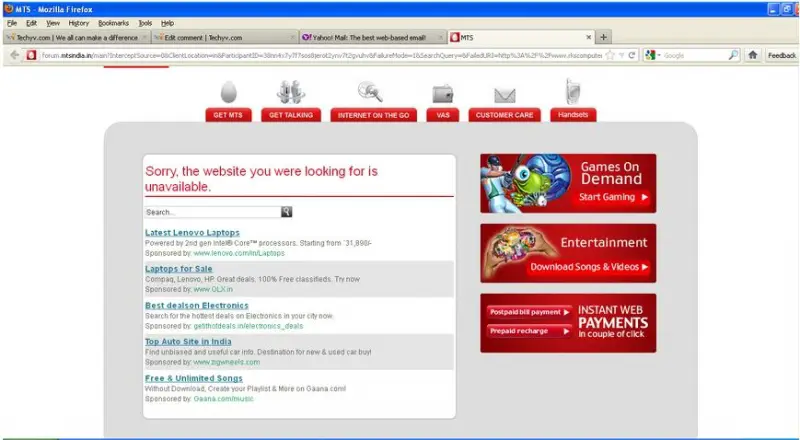Switch to the Techyv.com We all can make a difference tab

pos(77,37)
